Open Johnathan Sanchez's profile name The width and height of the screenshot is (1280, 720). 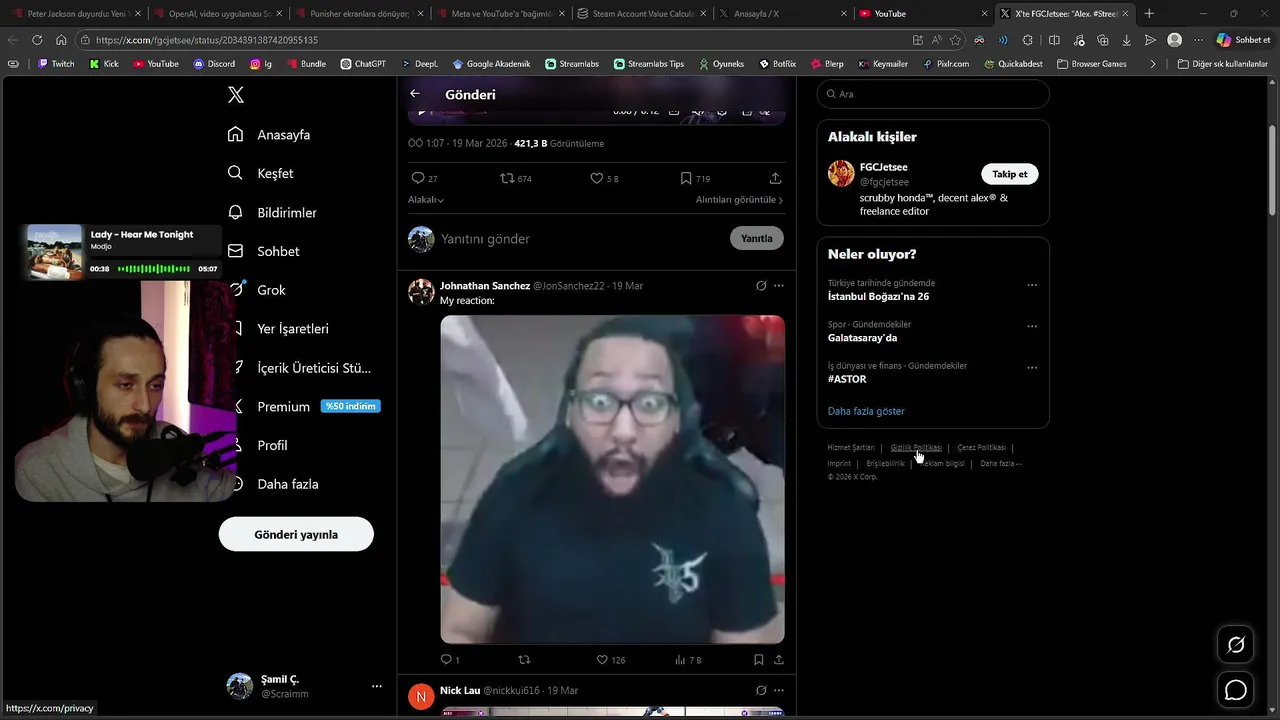click(x=485, y=286)
